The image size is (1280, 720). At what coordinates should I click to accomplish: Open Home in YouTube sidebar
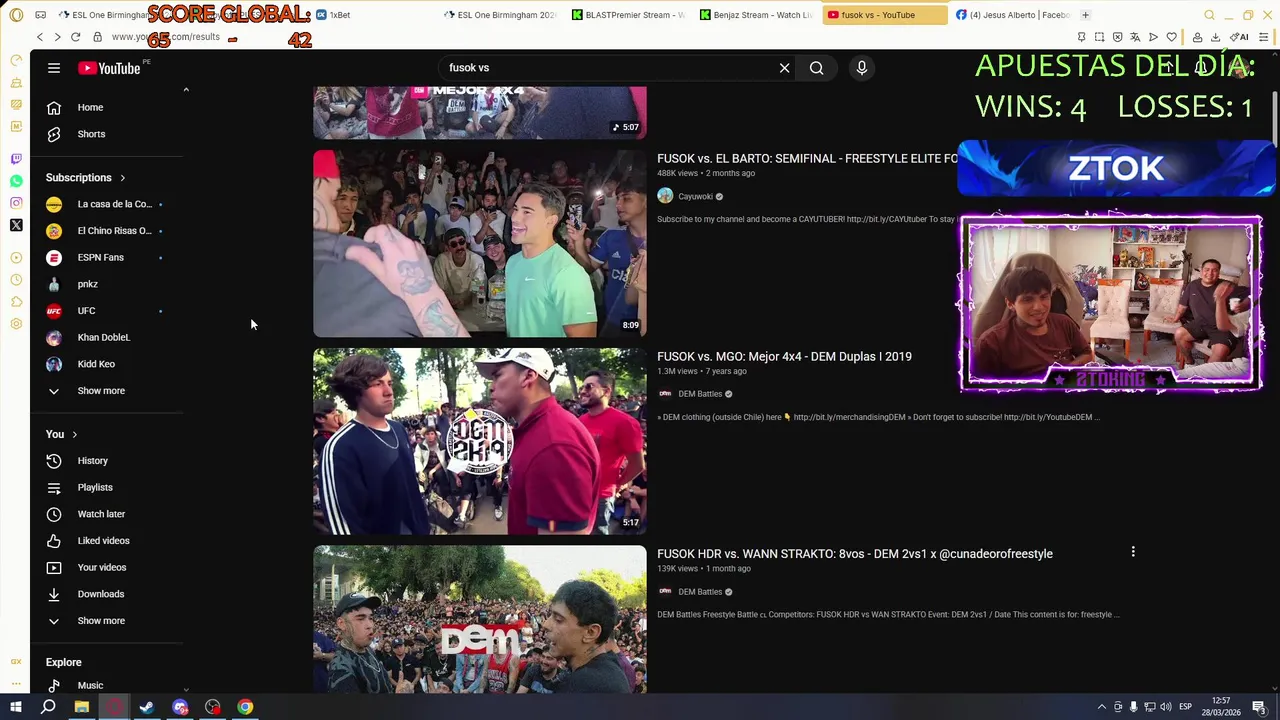pos(90,107)
